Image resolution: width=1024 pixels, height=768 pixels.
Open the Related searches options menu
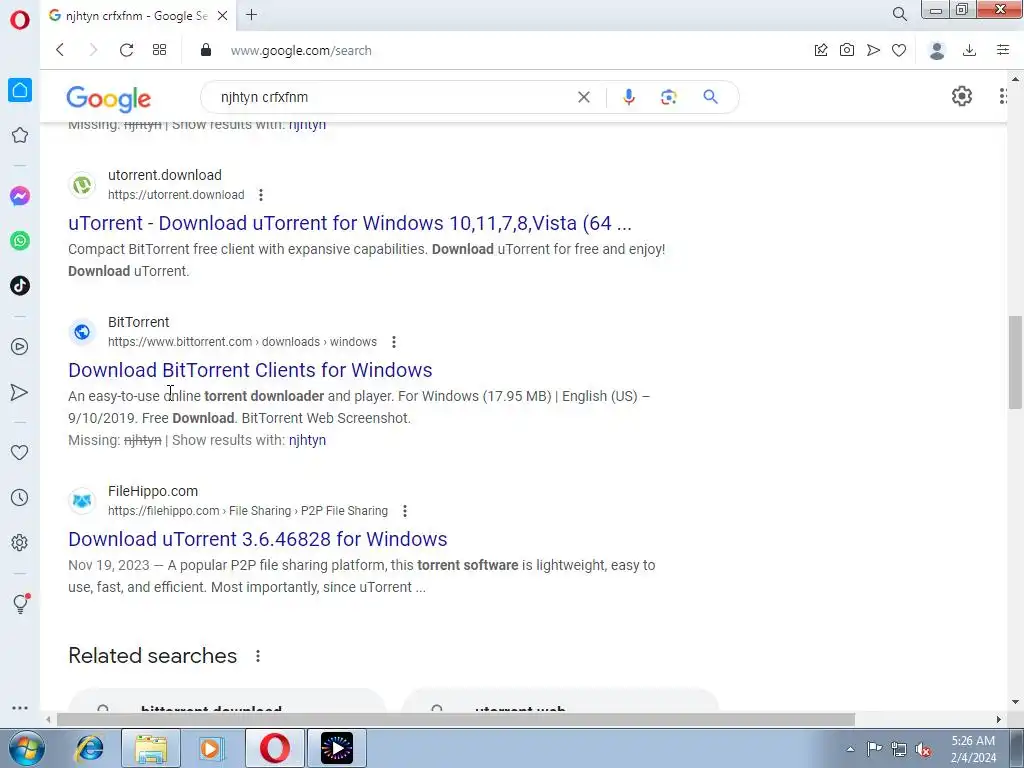(x=258, y=656)
